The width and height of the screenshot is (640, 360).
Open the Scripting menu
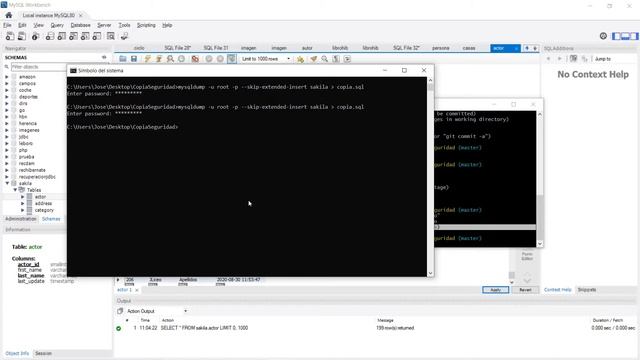pyautogui.click(x=146, y=25)
